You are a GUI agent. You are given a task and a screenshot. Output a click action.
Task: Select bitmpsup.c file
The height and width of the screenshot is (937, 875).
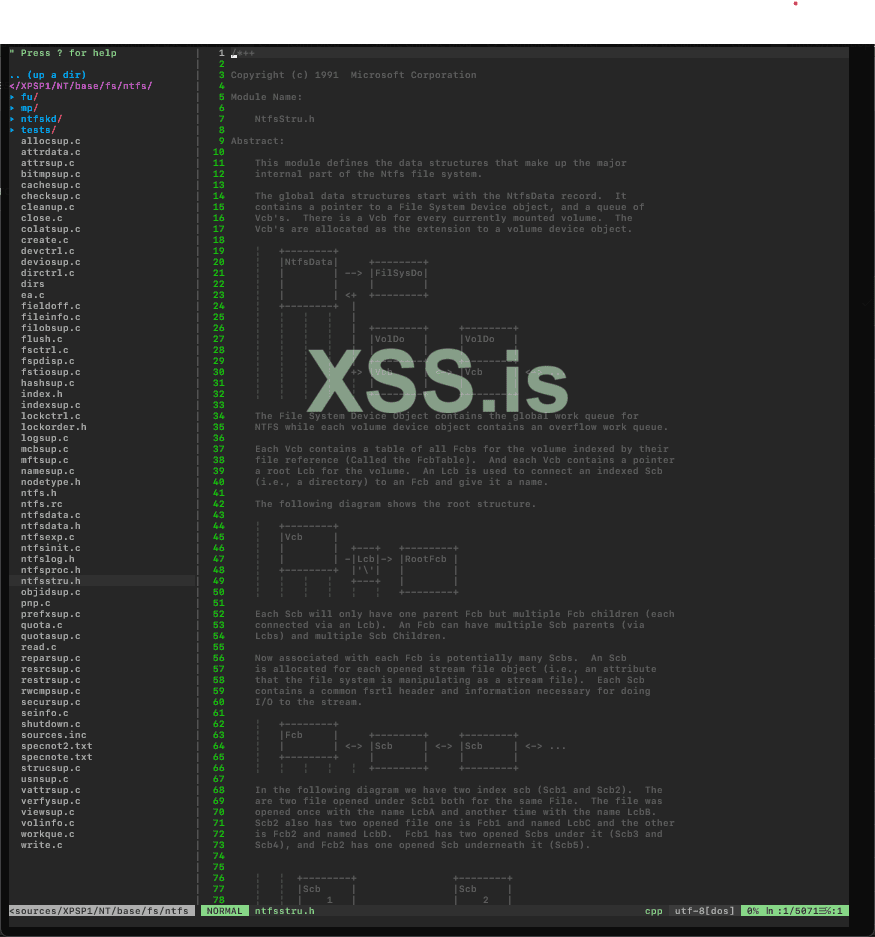[51, 174]
